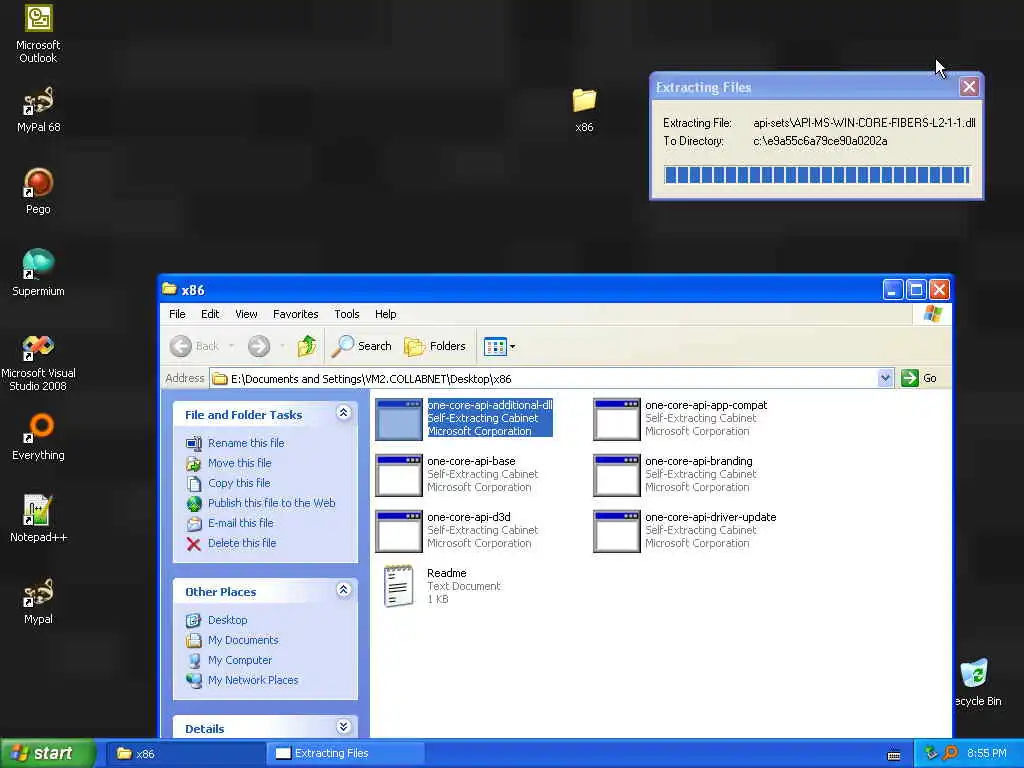Open the Forward button history dropdown
The image size is (1024, 768).
point(282,346)
